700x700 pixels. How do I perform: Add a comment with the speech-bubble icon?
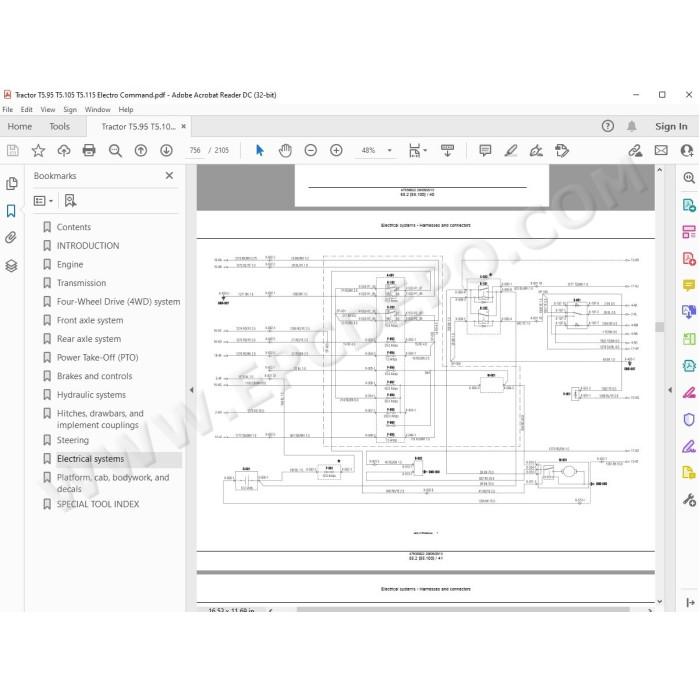tap(485, 150)
